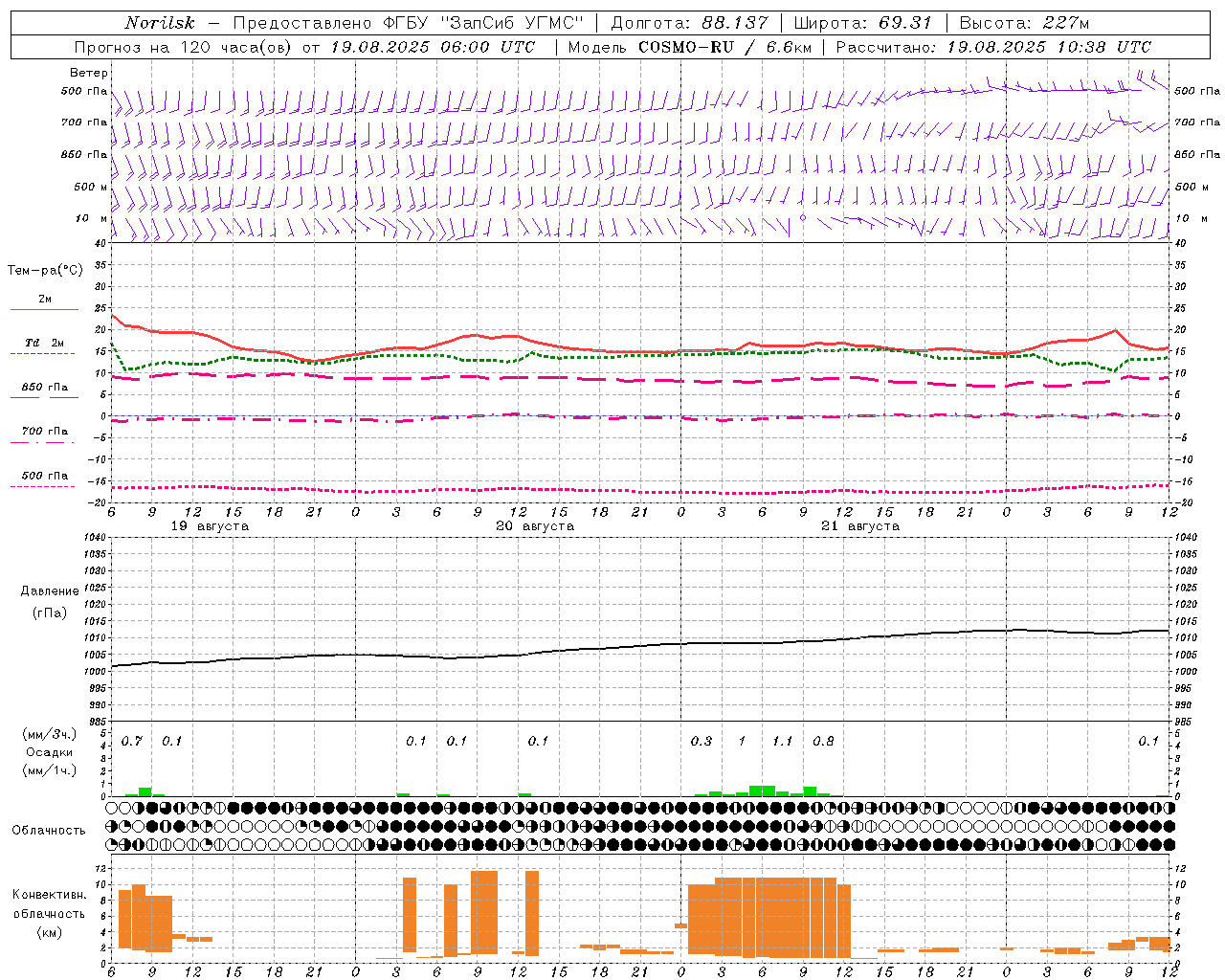The image size is (1225, 980).
Task: Select the "Давление" pressure label
Action: pyautogui.click(x=50, y=591)
